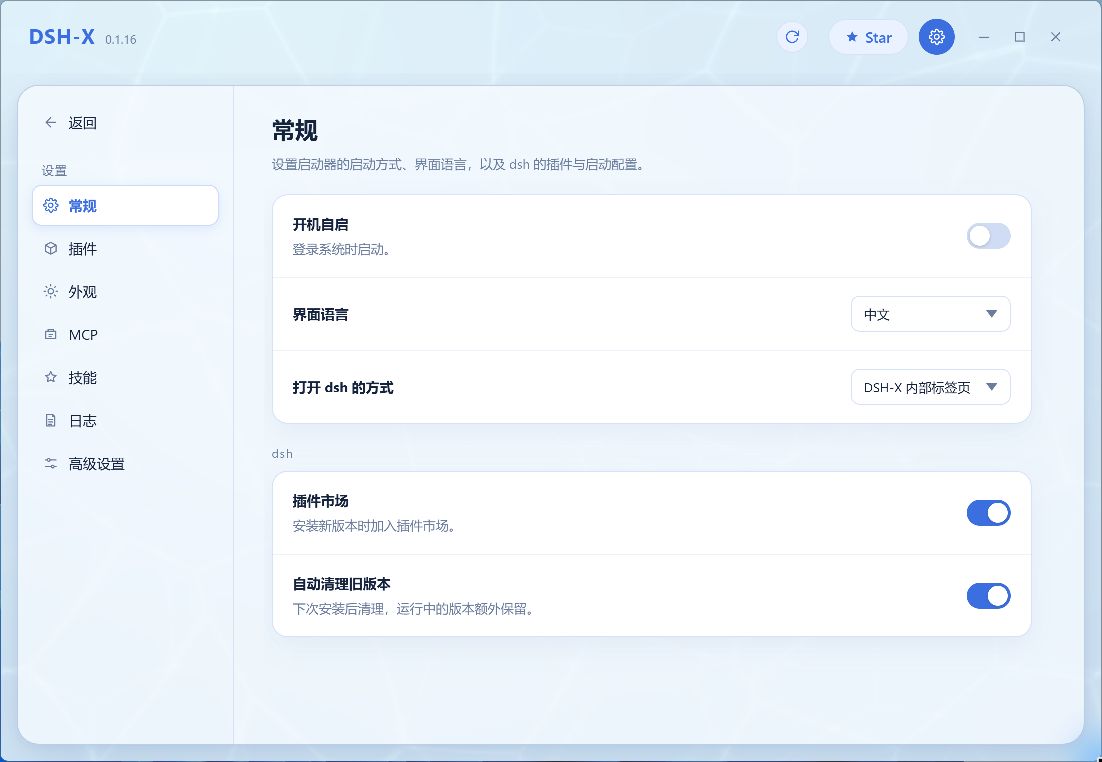Click the dsh section header

[x=282, y=453]
